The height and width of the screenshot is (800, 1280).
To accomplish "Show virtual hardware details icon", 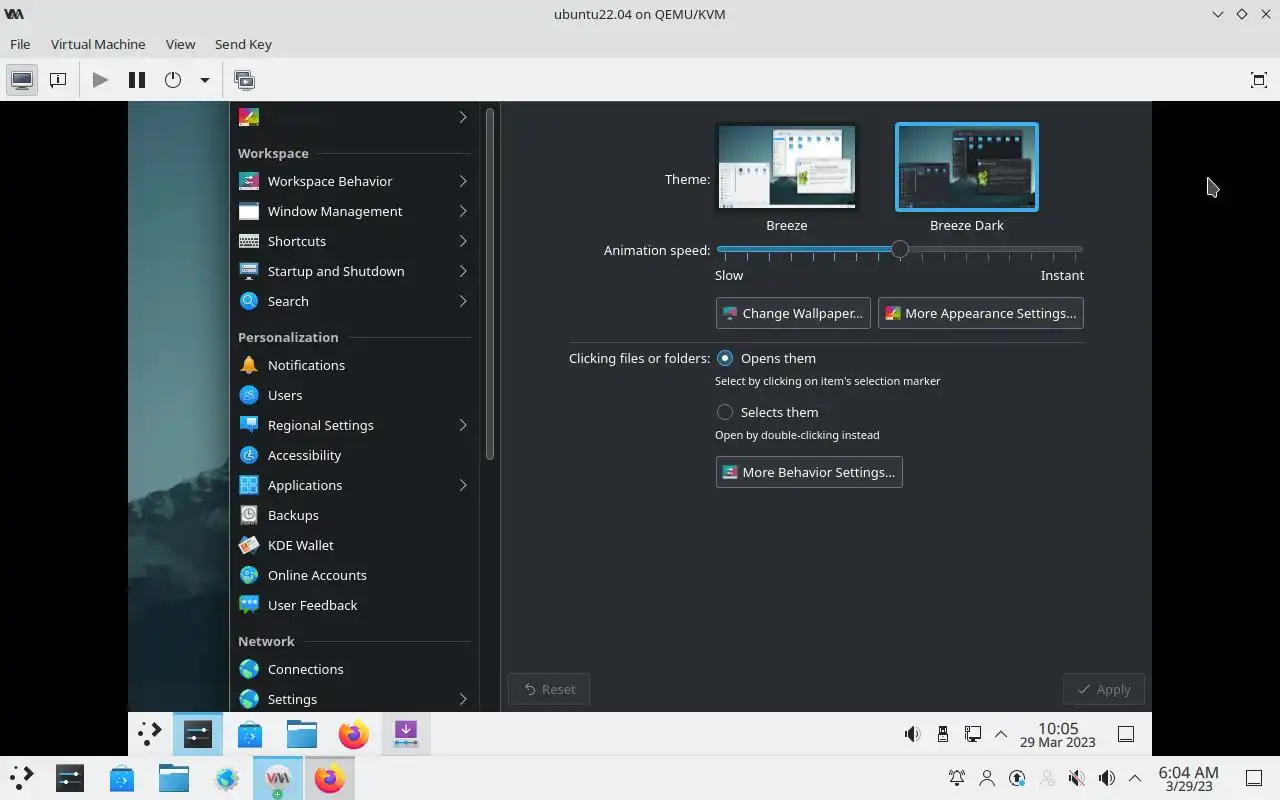I will tap(58, 80).
